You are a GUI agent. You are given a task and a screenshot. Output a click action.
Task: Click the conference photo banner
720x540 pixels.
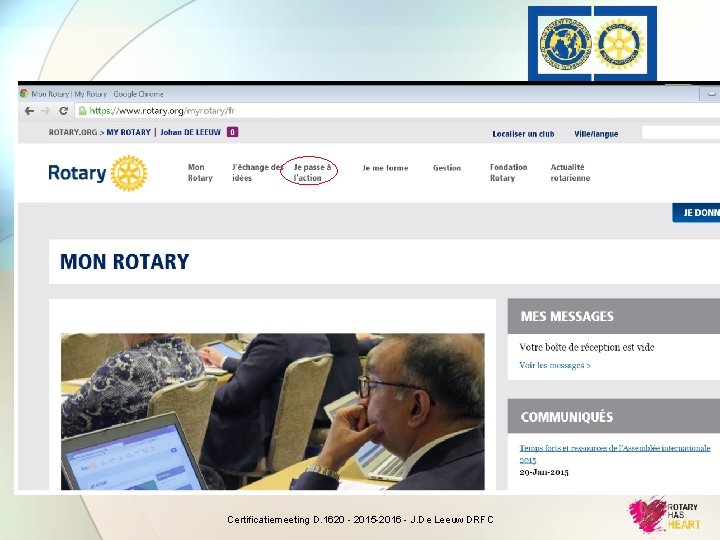[x=273, y=411]
